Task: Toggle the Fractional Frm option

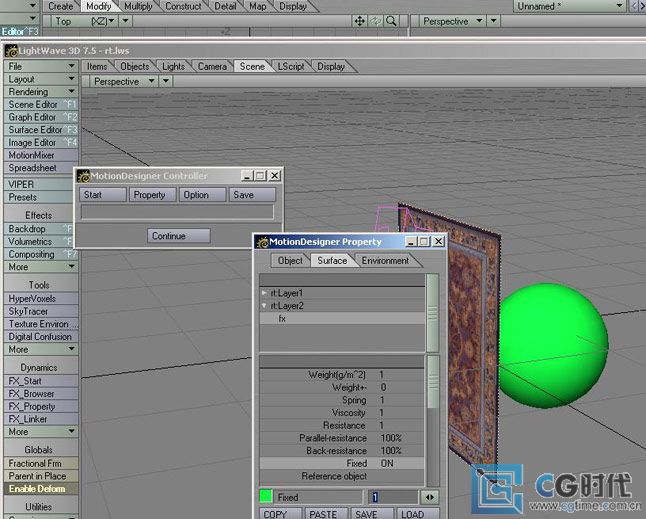Action: [x=40, y=463]
